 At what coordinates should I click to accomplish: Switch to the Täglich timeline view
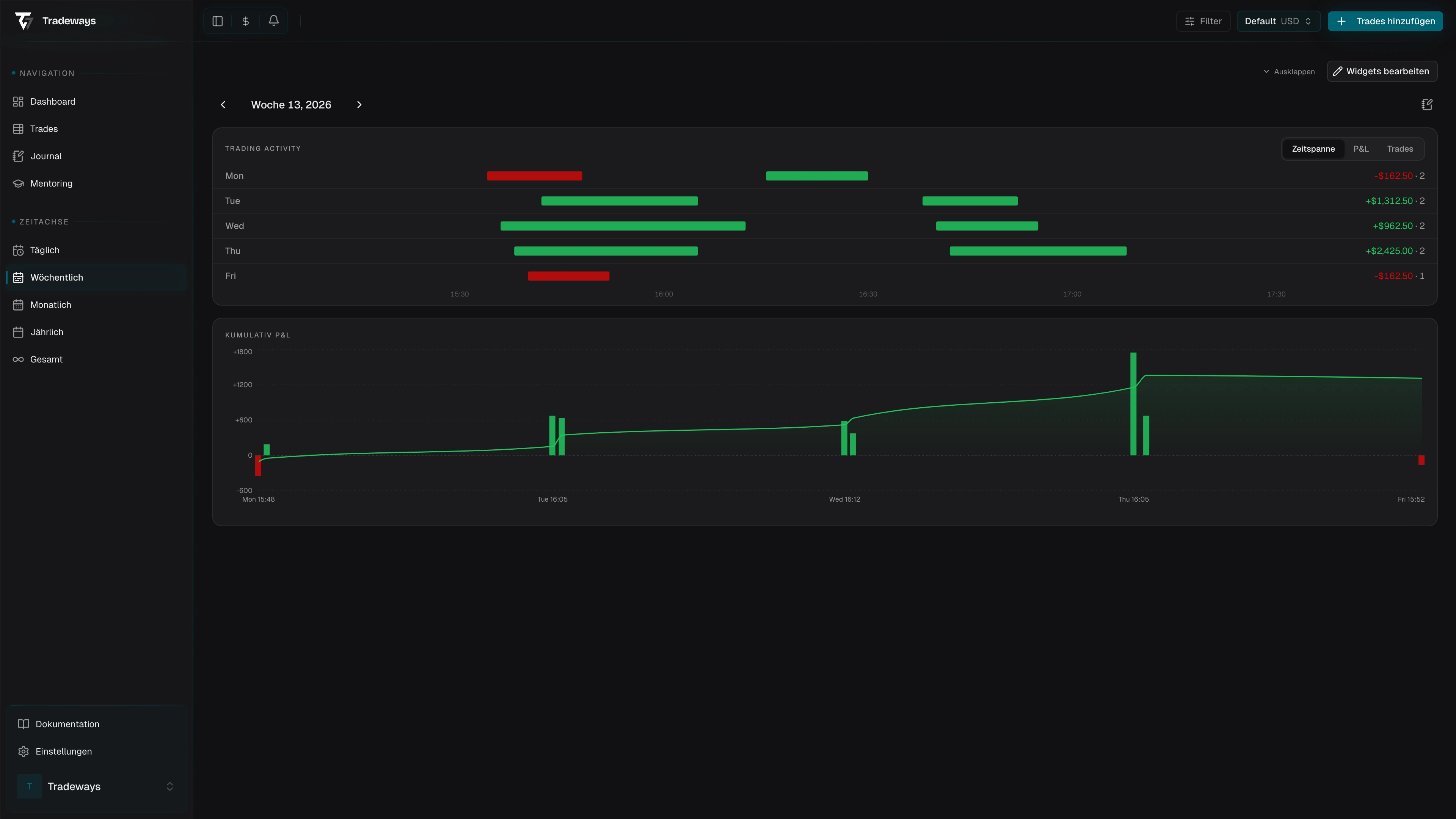pyautogui.click(x=45, y=250)
